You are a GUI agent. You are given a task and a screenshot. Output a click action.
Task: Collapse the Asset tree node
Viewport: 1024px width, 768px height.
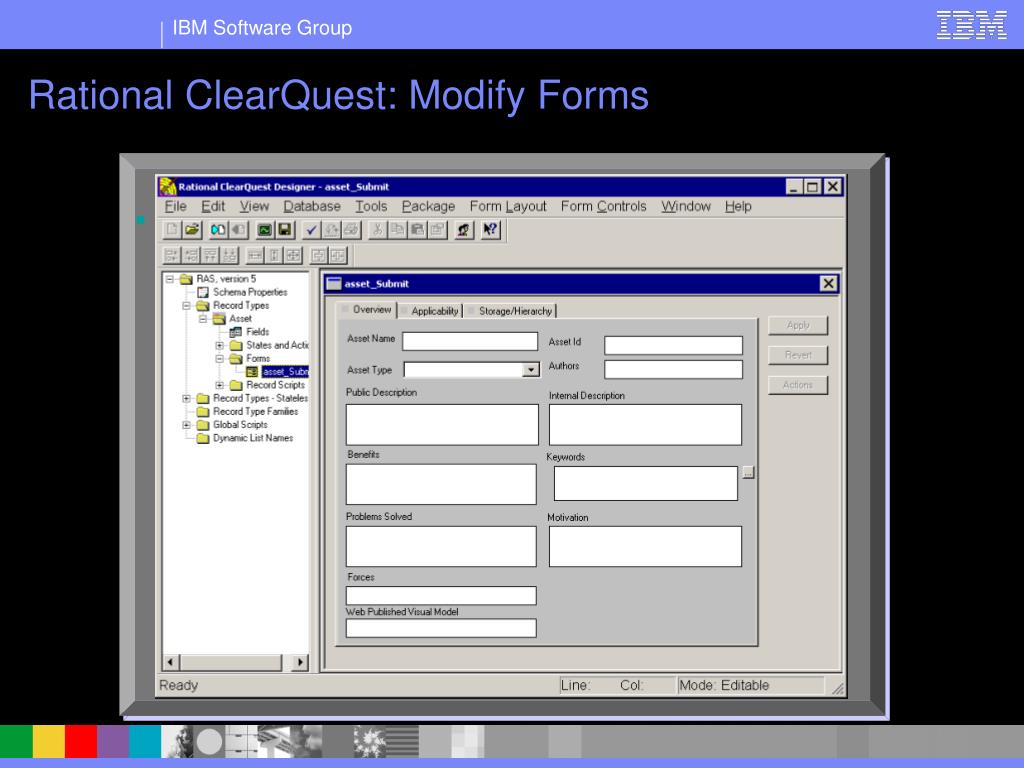[x=203, y=319]
